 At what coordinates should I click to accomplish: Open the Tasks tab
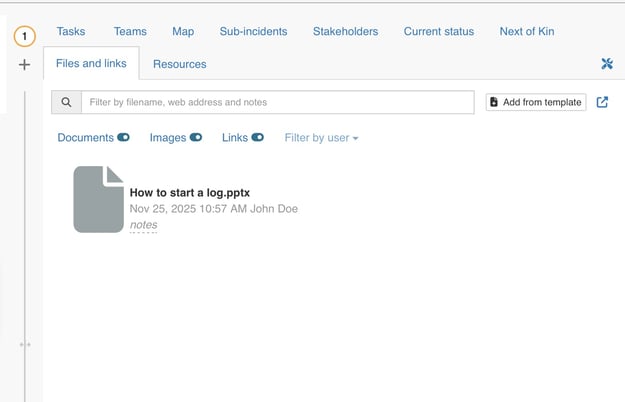click(x=71, y=32)
